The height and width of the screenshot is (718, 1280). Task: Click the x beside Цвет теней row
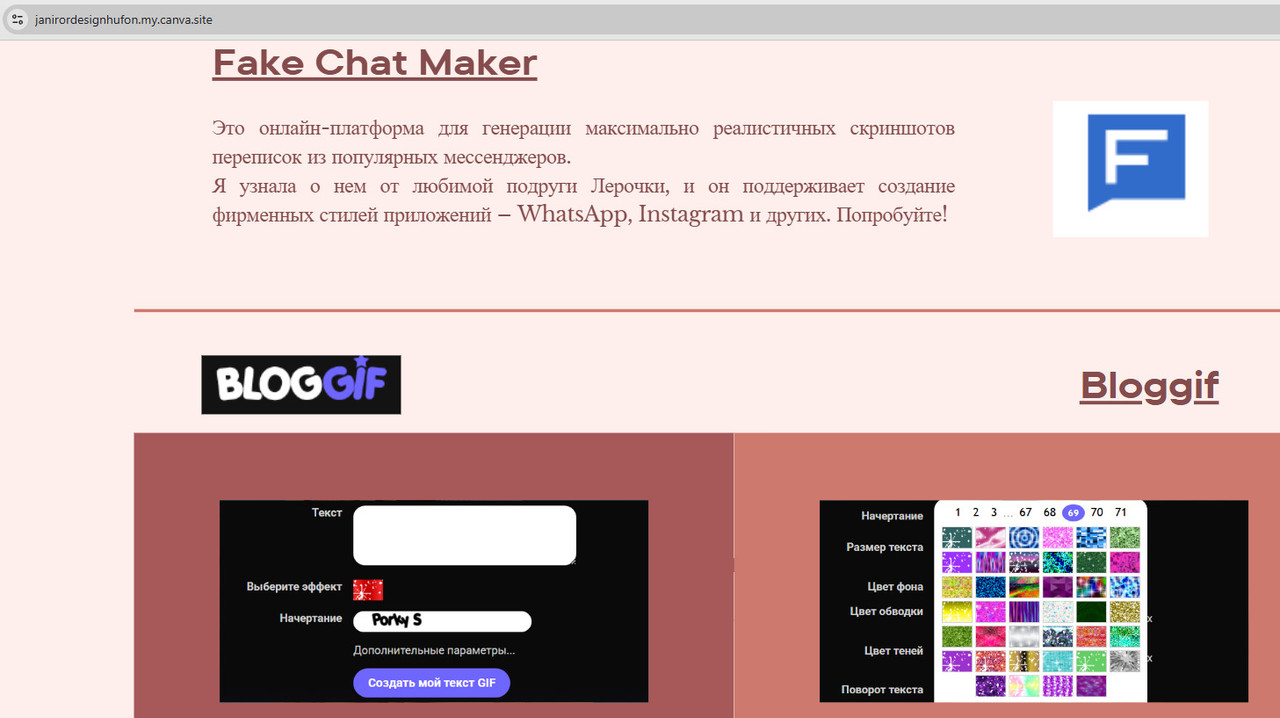coord(1150,659)
